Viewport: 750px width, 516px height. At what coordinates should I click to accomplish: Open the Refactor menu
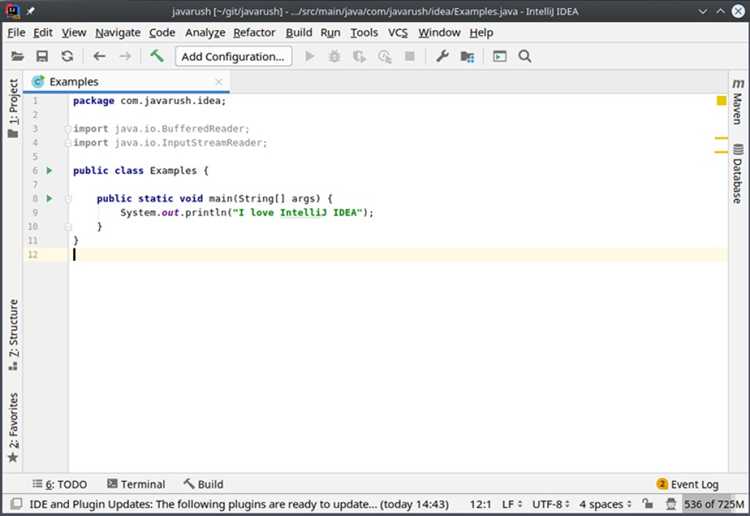tap(254, 33)
